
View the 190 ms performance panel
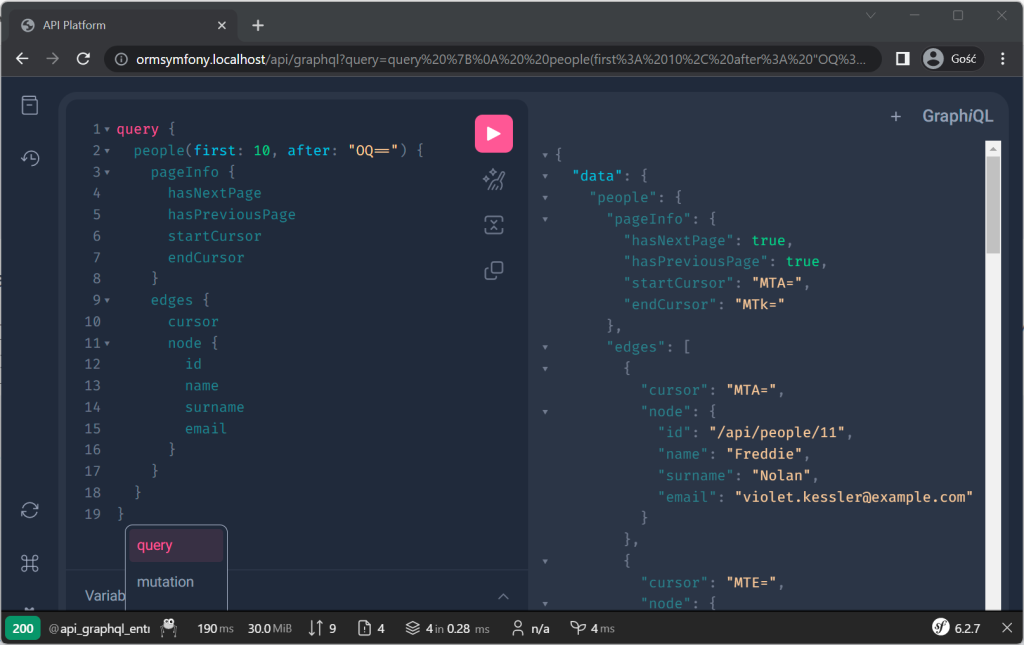click(x=216, y=628)
